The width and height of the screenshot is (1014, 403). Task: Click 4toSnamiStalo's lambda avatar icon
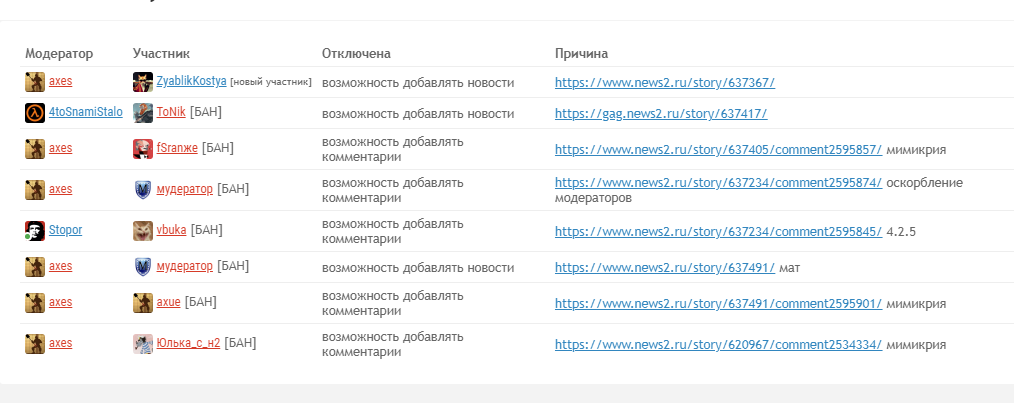[x=35, y=113]
